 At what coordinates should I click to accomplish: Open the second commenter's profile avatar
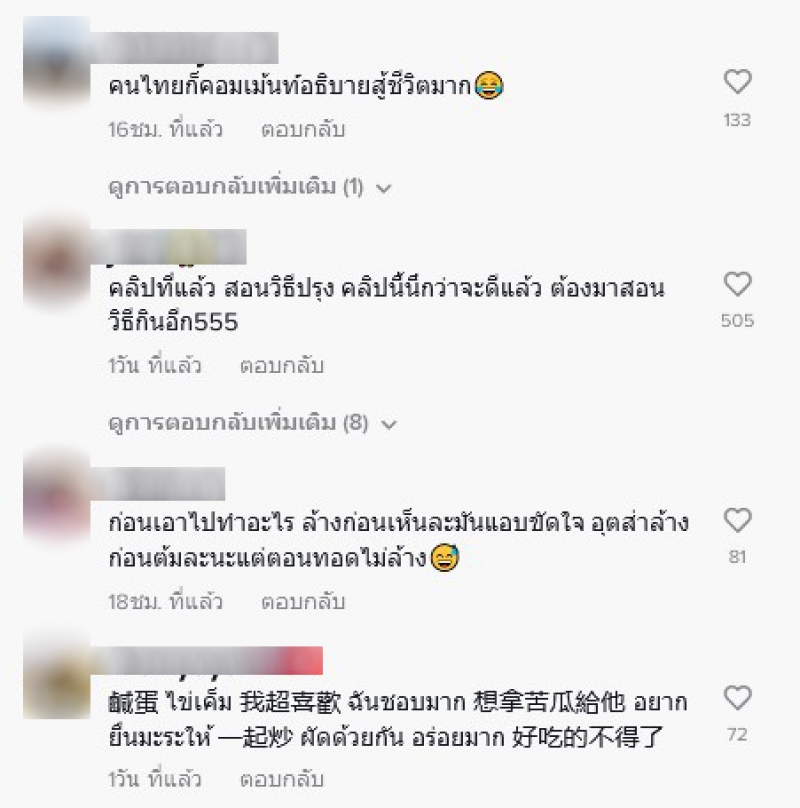pos(57,262)
